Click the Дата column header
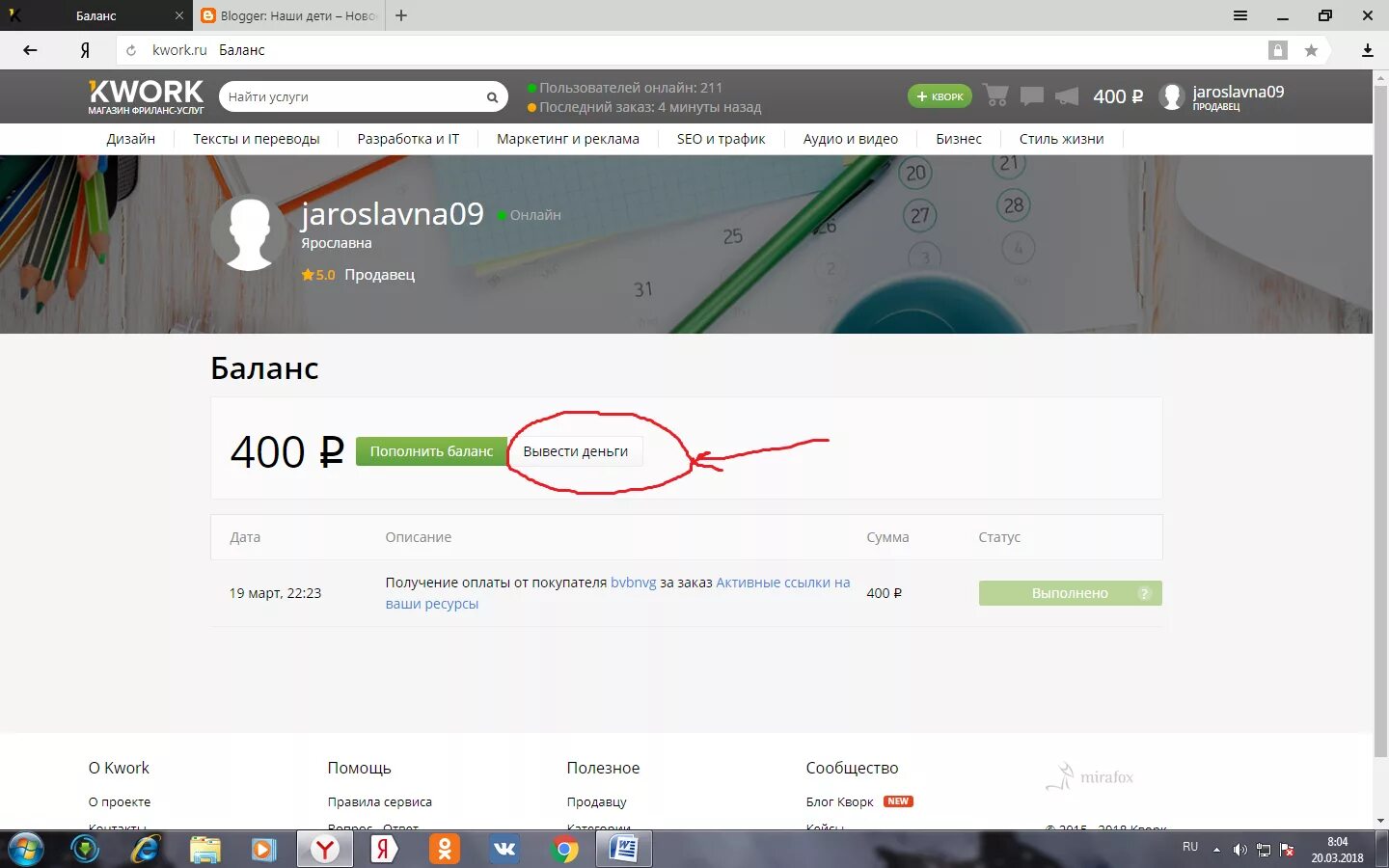 coord(245,537)
